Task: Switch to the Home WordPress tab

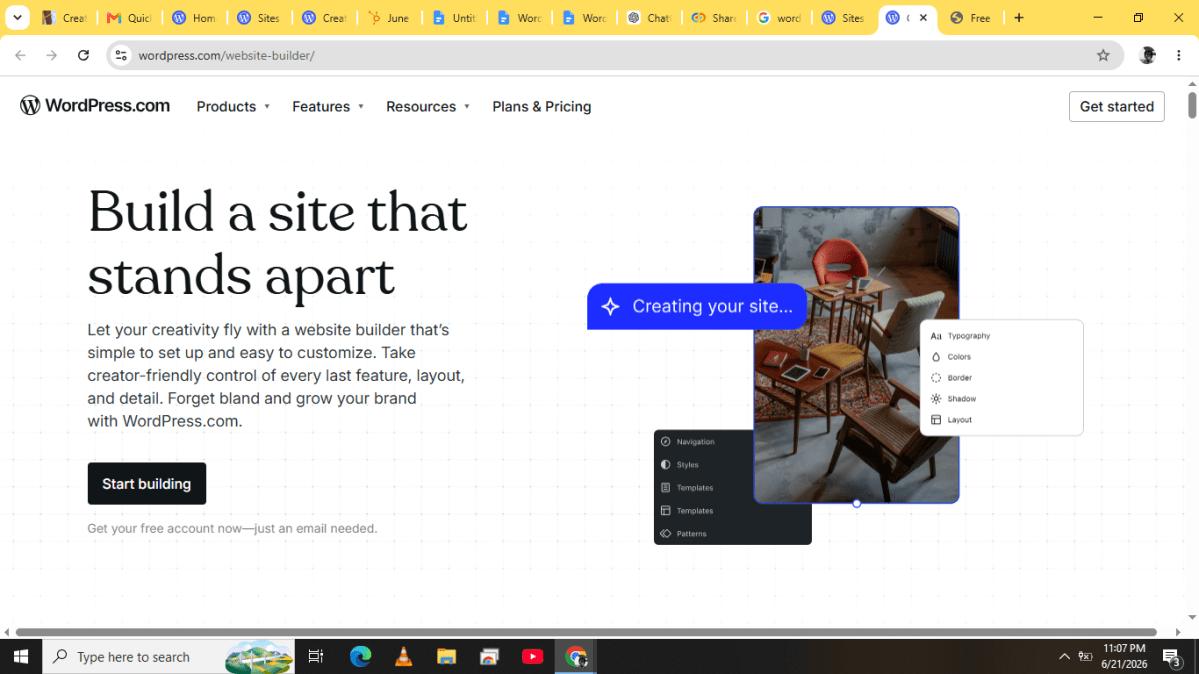Action: coord(194,18)
